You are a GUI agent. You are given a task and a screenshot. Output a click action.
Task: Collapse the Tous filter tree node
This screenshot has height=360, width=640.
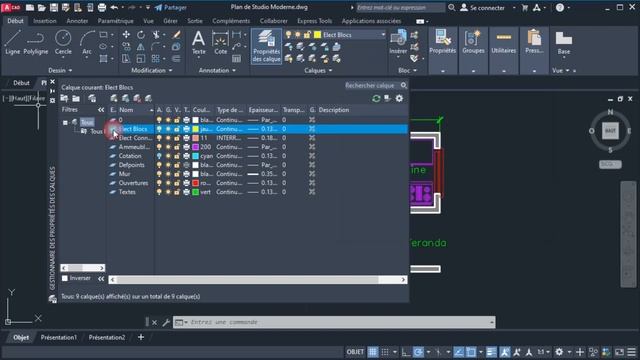point(65,122)
